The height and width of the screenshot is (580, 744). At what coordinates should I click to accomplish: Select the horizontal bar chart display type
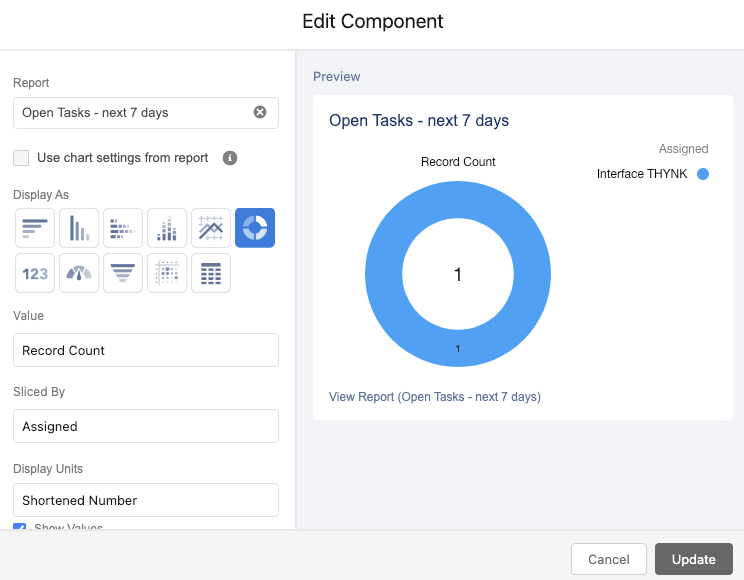point(35,228)
